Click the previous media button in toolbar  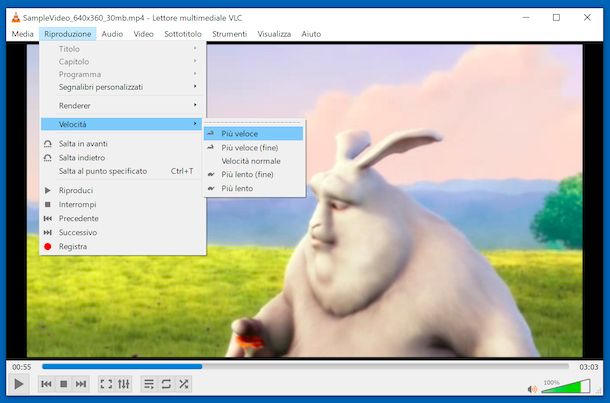(x=46, y=384)
